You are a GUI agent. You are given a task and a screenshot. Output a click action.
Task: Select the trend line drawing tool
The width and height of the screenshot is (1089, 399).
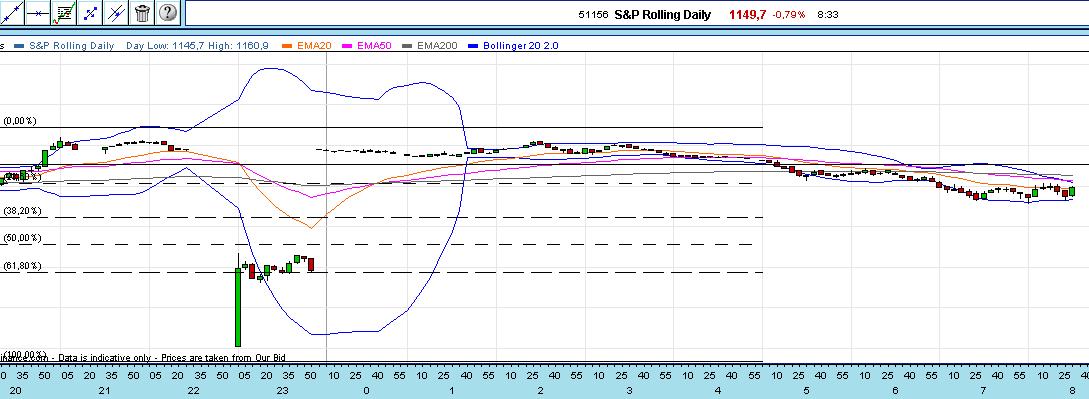click(12, 12)
